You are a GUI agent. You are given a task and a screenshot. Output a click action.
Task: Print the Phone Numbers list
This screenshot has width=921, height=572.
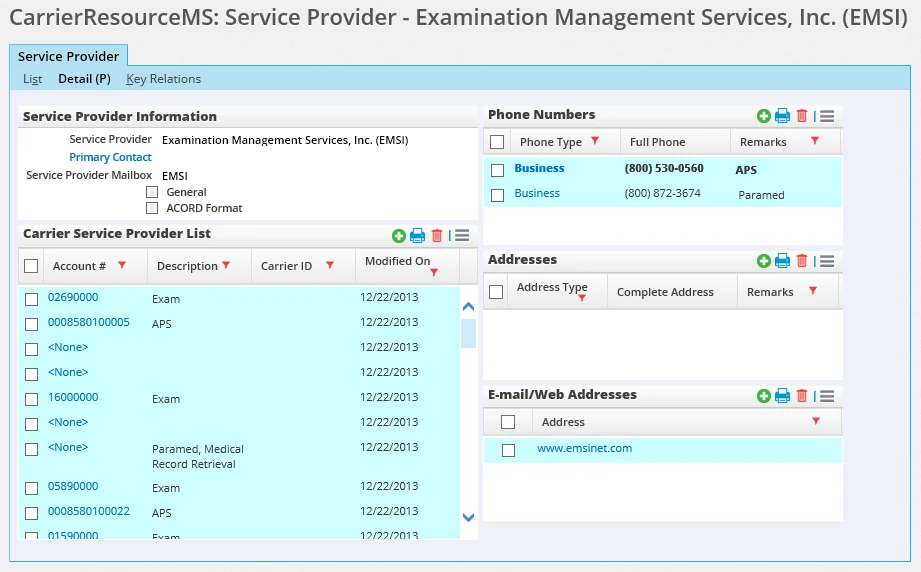[782, 116]
